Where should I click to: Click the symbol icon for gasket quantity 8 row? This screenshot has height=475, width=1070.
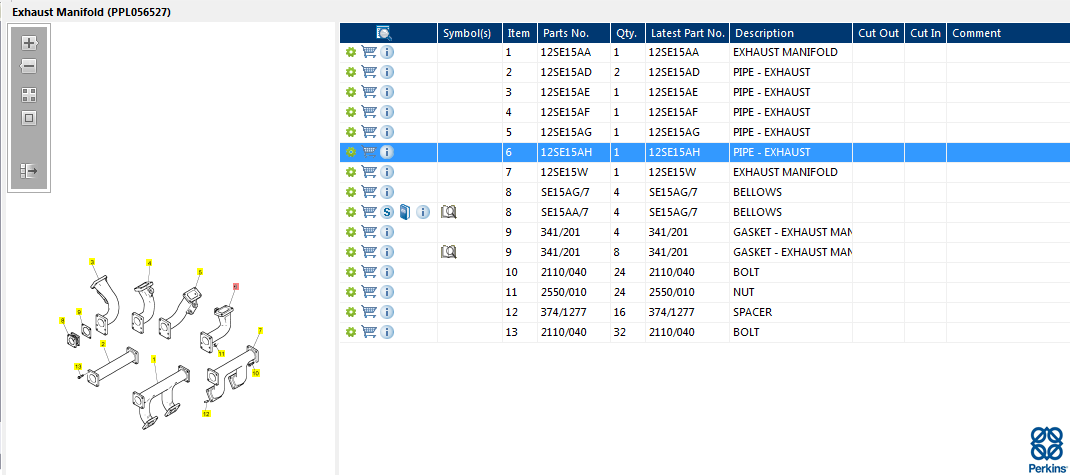pos(448,252)
